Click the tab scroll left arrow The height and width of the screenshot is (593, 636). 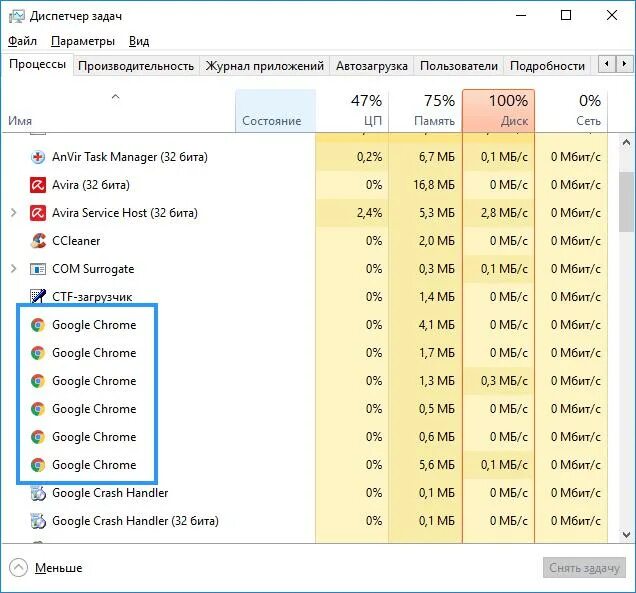coord(607,64)
